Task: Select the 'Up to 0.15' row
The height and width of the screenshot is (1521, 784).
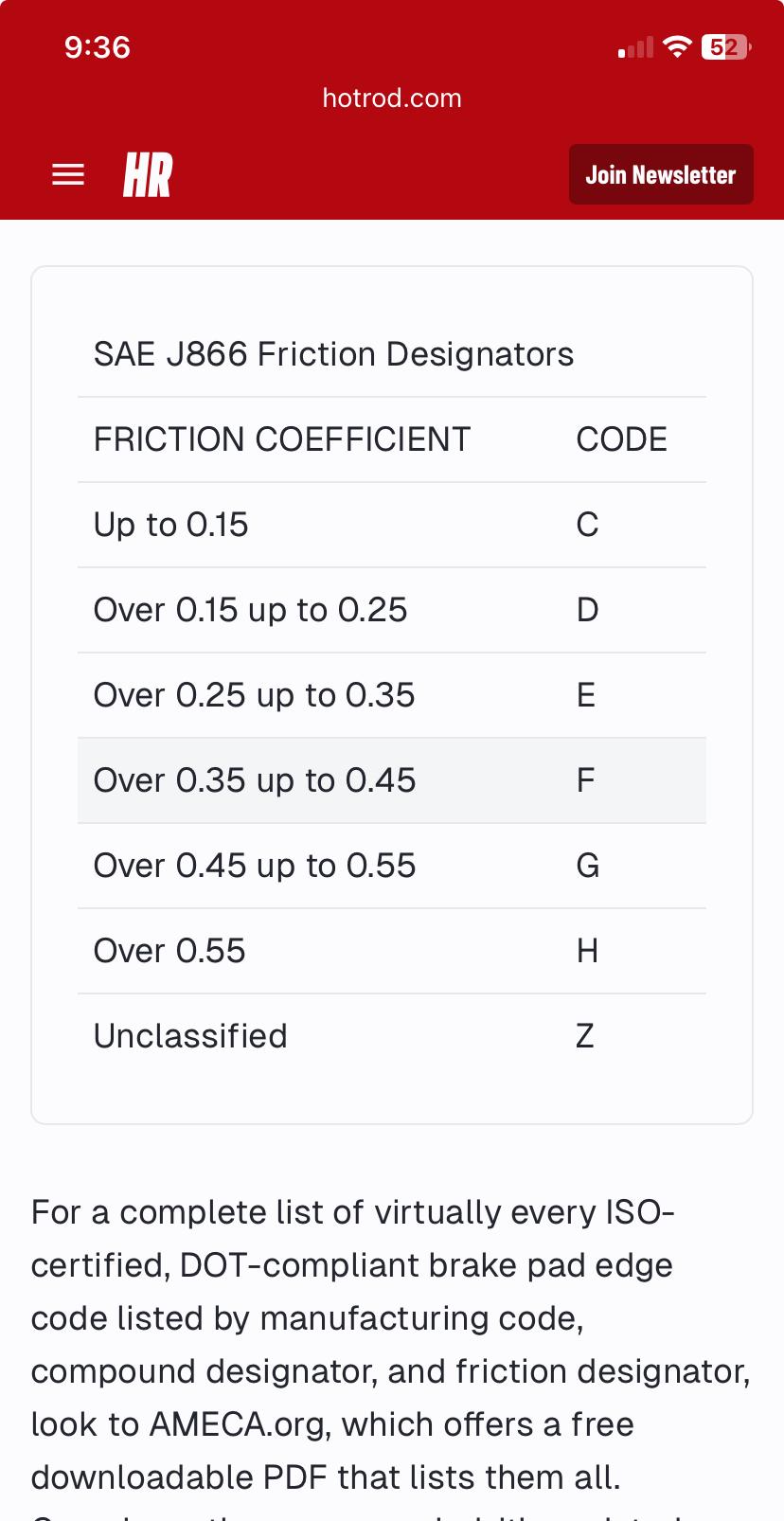Action: 392,525
